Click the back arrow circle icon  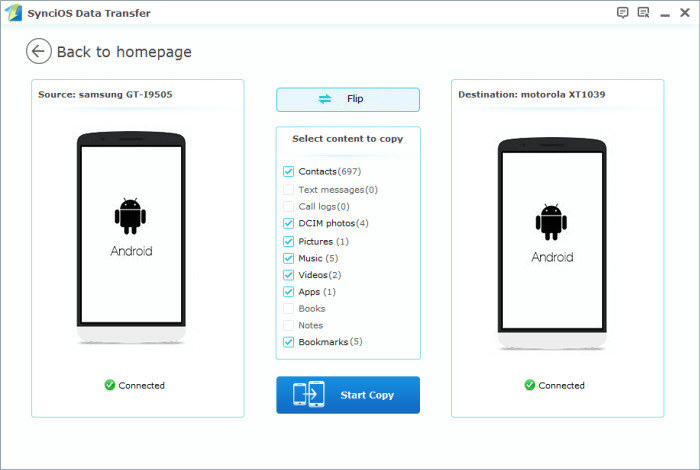point(38,51)
